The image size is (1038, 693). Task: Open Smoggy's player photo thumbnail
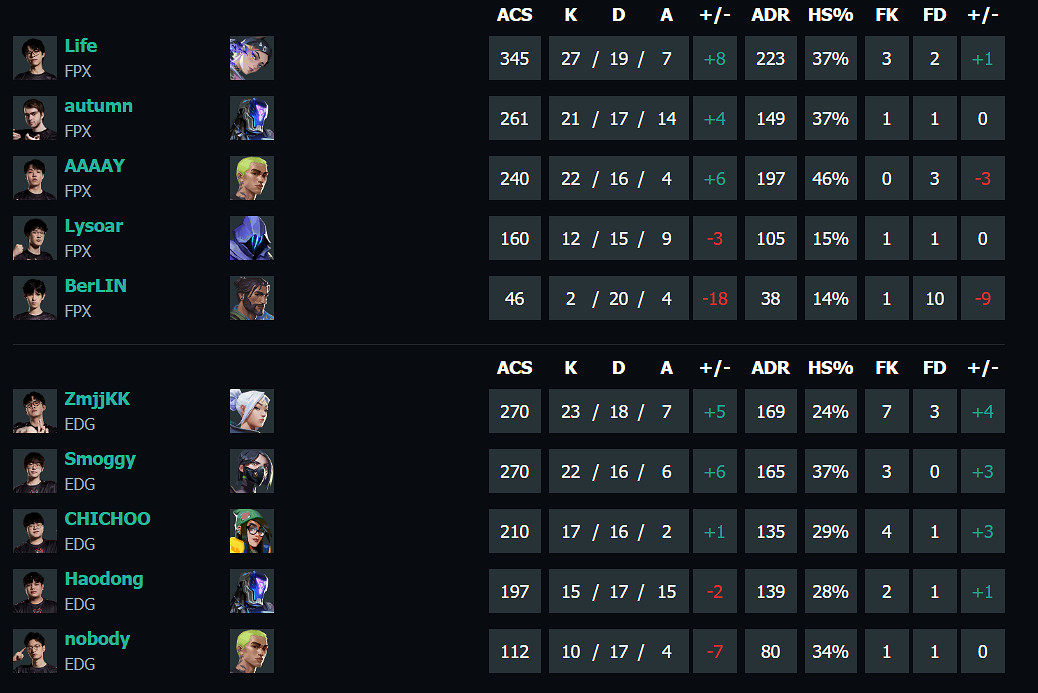35,471
